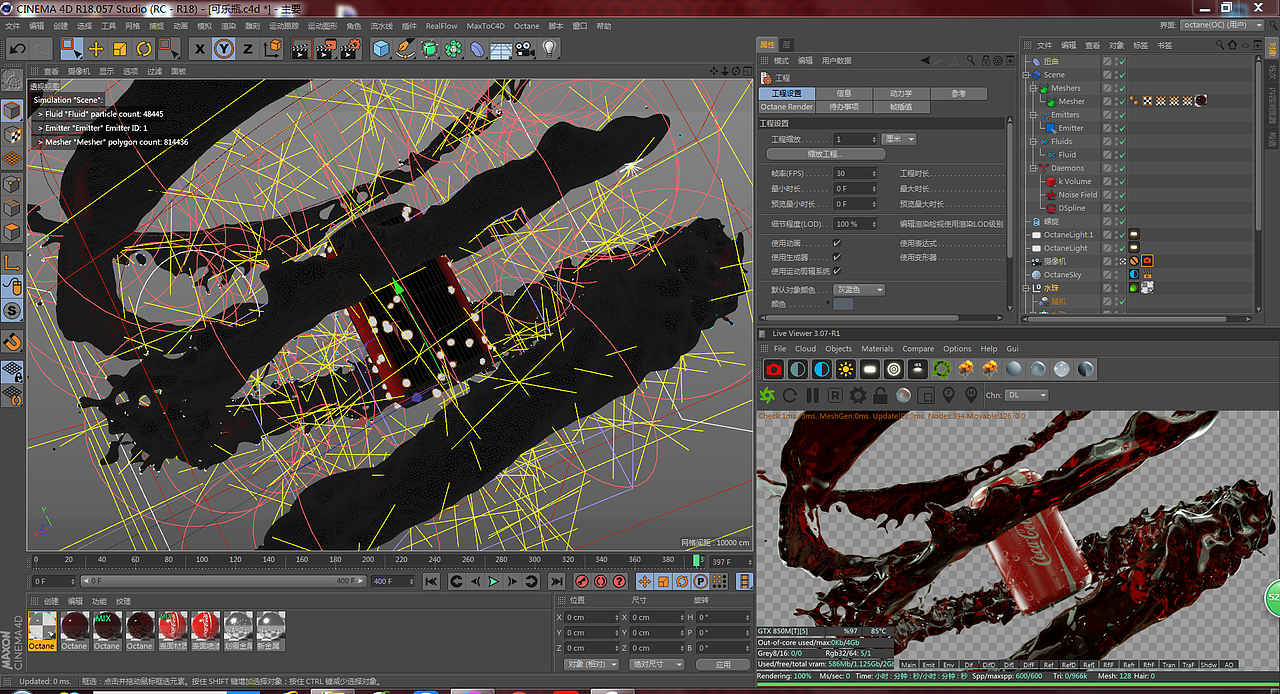Click the Undo arrow in top toolbar

pos(17,48)
